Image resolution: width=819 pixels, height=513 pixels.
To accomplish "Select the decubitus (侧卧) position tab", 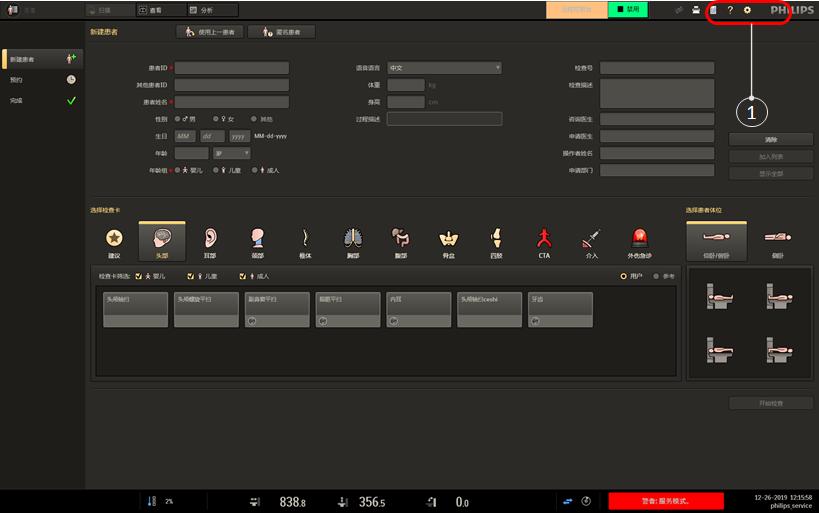I will click(778, 243).
